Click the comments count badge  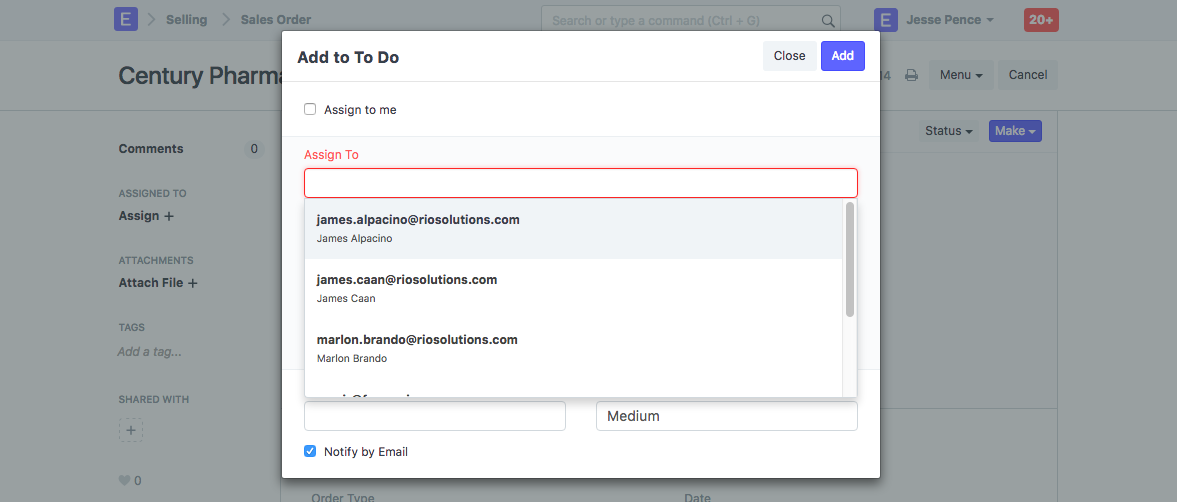pos(254,149)
